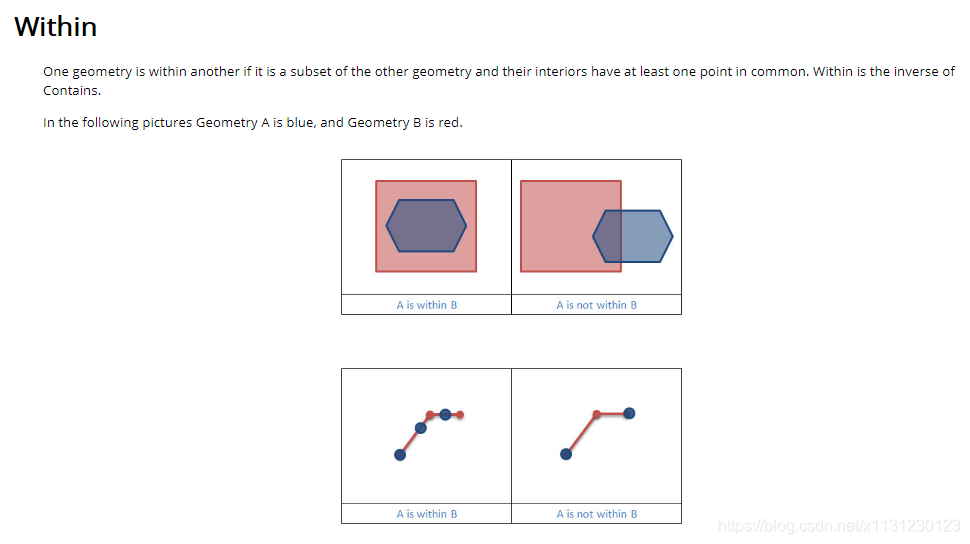Click the blue hexagon fully inside the red square
Screen dimensions: 970x544
pos(426,225)
